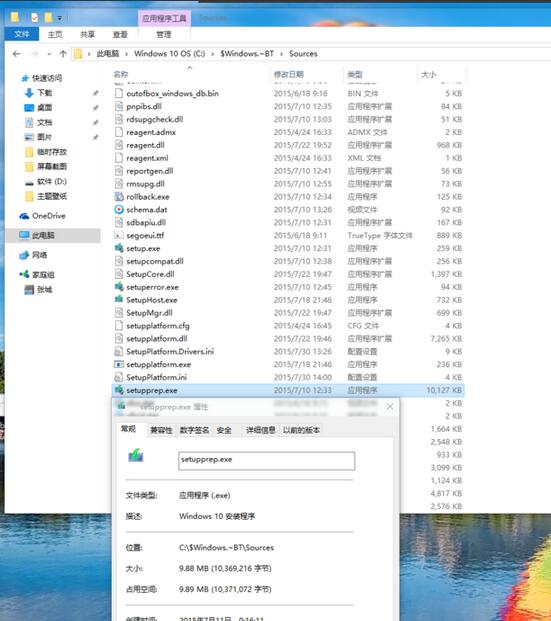Image resolution: width=551 pixels, height=621 pixels.
Task: Open 屏幕截图 folder in the sidebar
Action: click(x=51, y=167)
